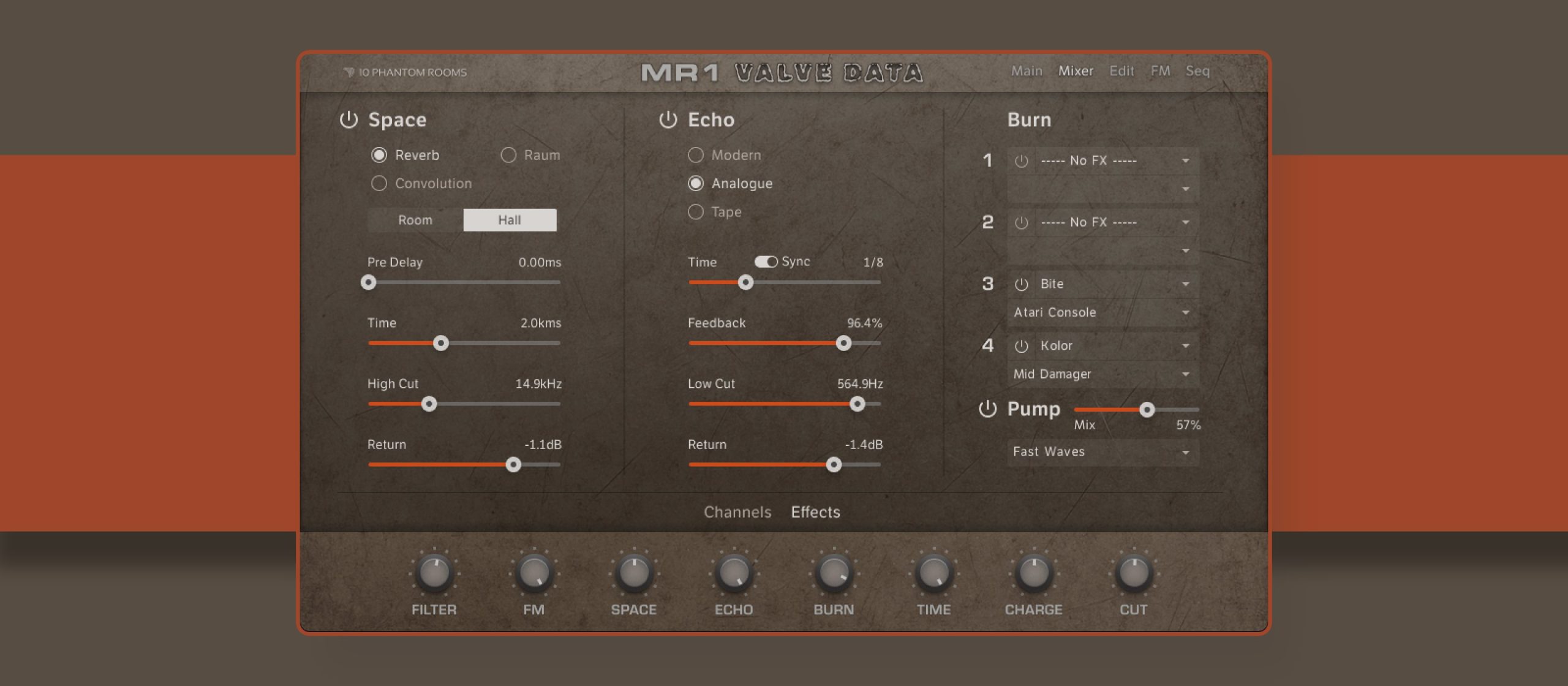Viewport: 1568px width, 686px height.
Task: Click the Echo Return slider handle
Action: point(833,464)
